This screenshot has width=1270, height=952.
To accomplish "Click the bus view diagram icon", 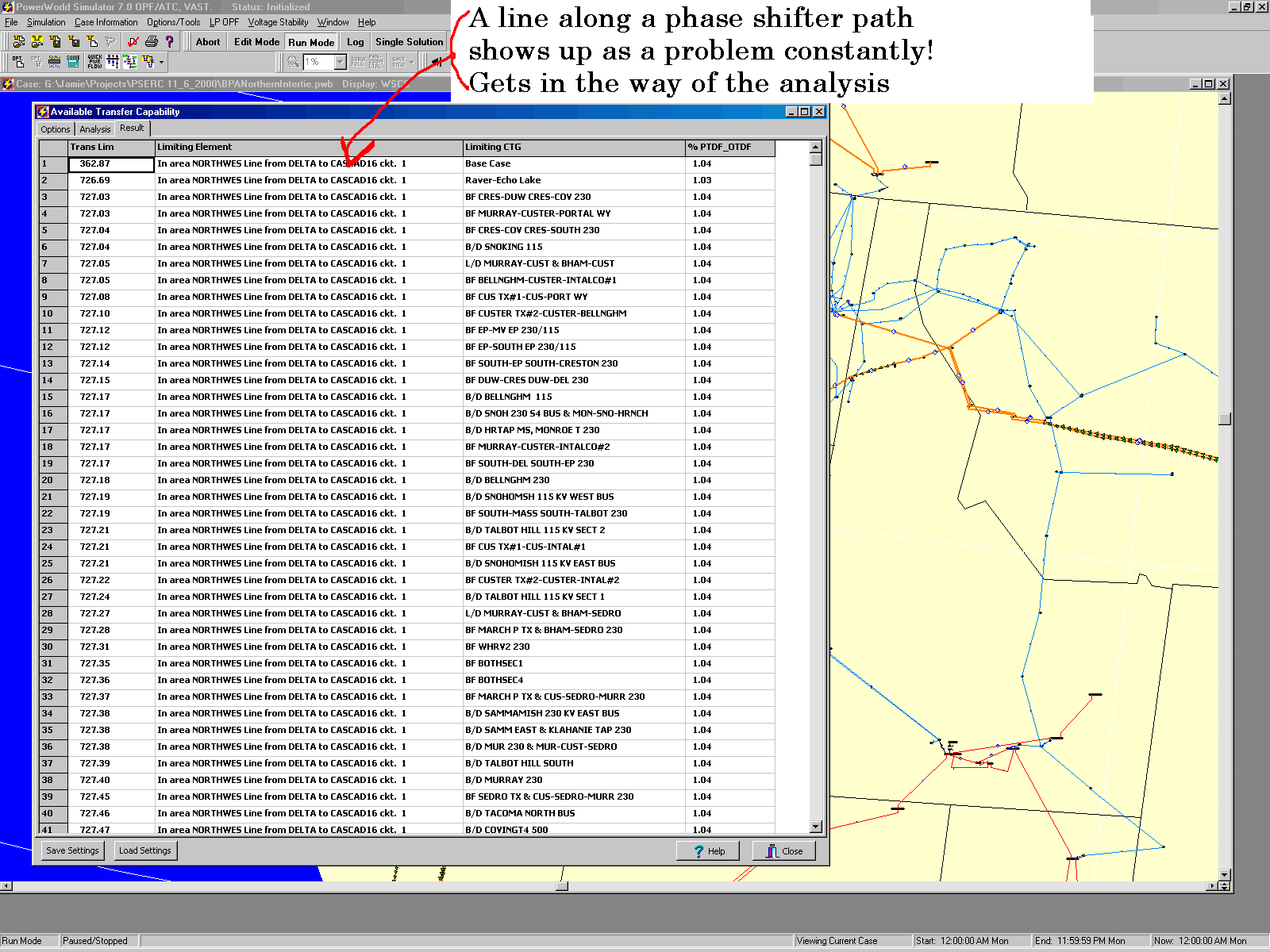I will (113, 61).
